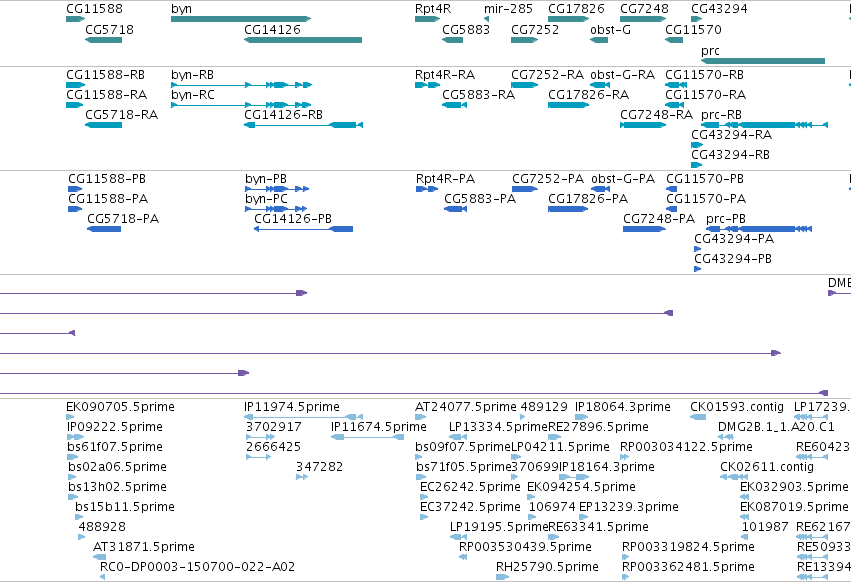
Task: Click the CG17826-PA protein
Action: [x=568, y=209]
